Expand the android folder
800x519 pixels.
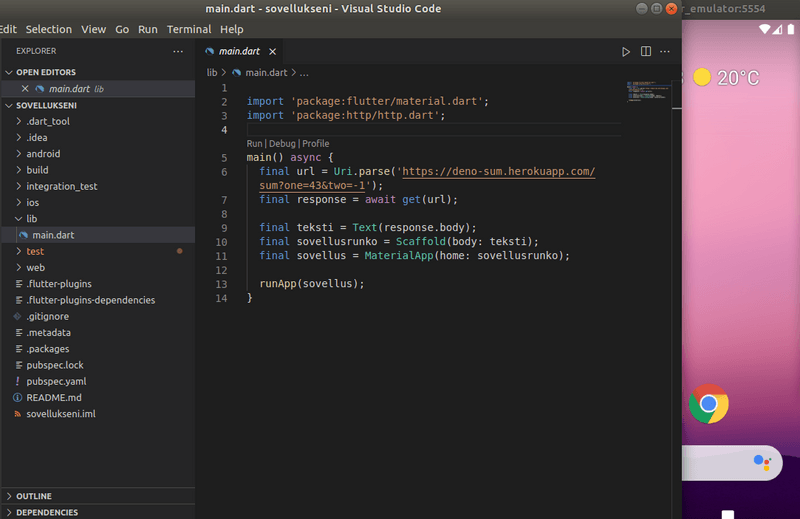[x=42, y=154]
